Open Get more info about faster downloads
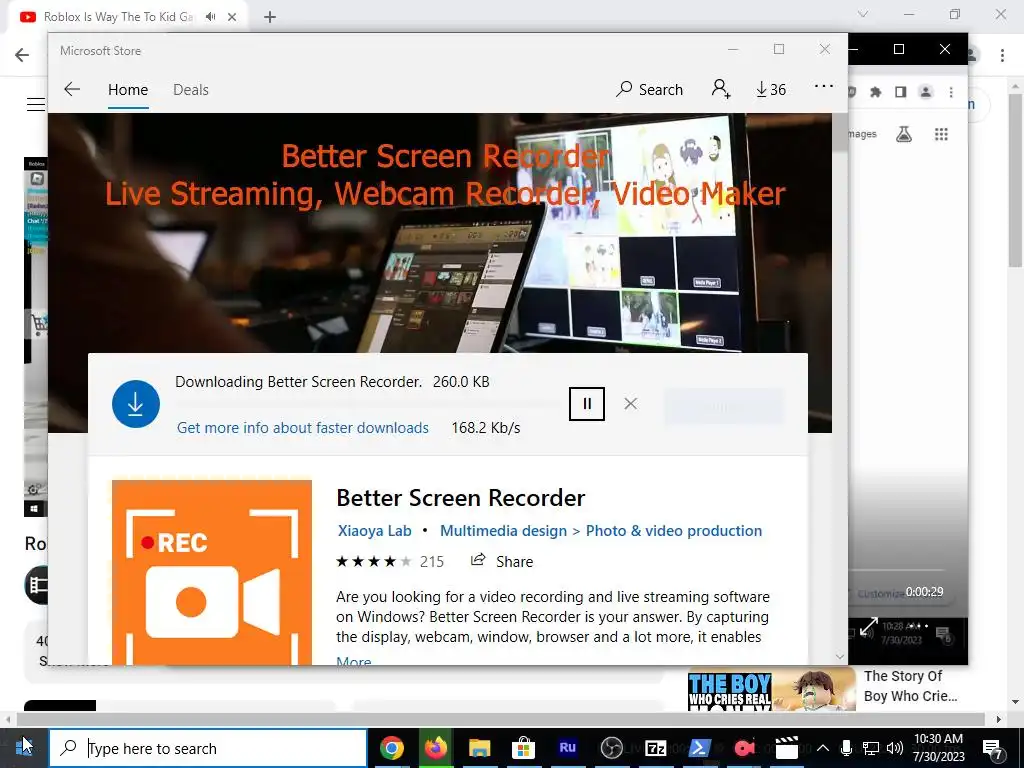1024x768 pixels. [303, 428]
